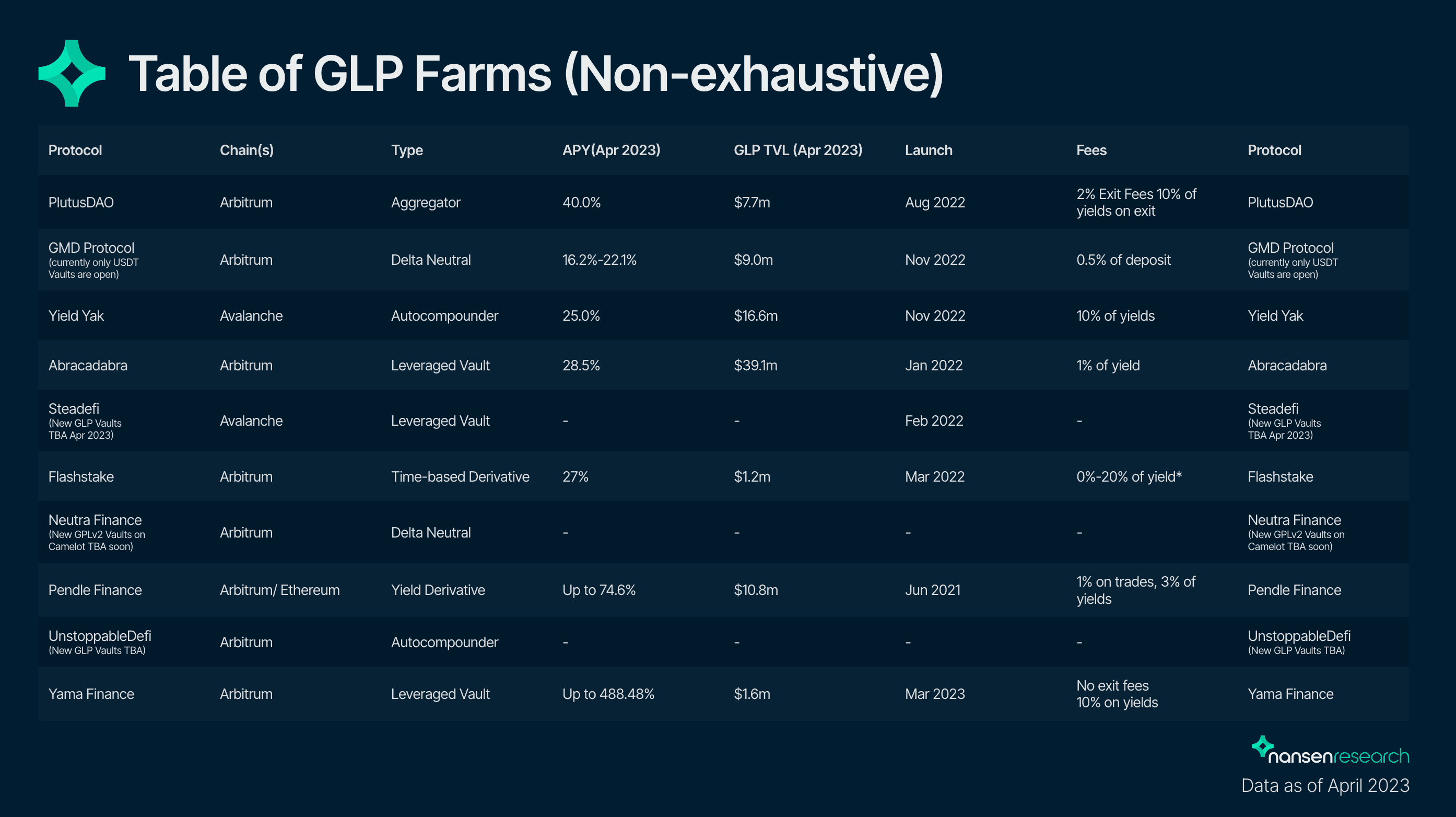Click 'Leveraged Vault' in the Yama Finance row
The image size is (1456, 817).
click(440, 694)
